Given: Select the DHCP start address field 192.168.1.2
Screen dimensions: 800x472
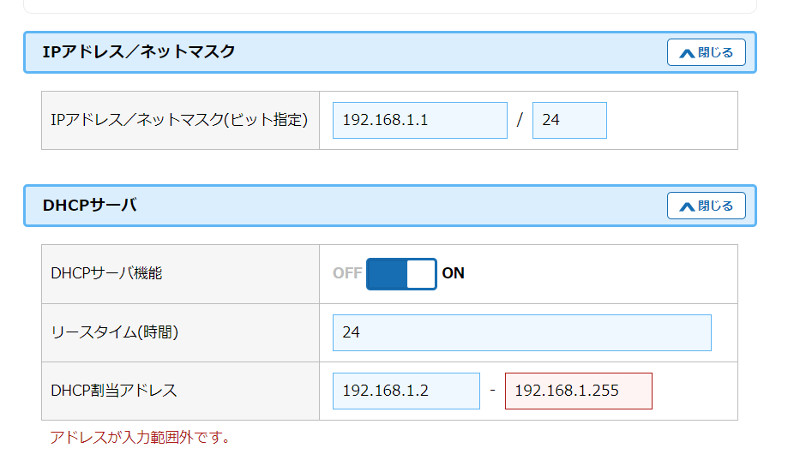Looking at the screenshot, I should [406, 391].
